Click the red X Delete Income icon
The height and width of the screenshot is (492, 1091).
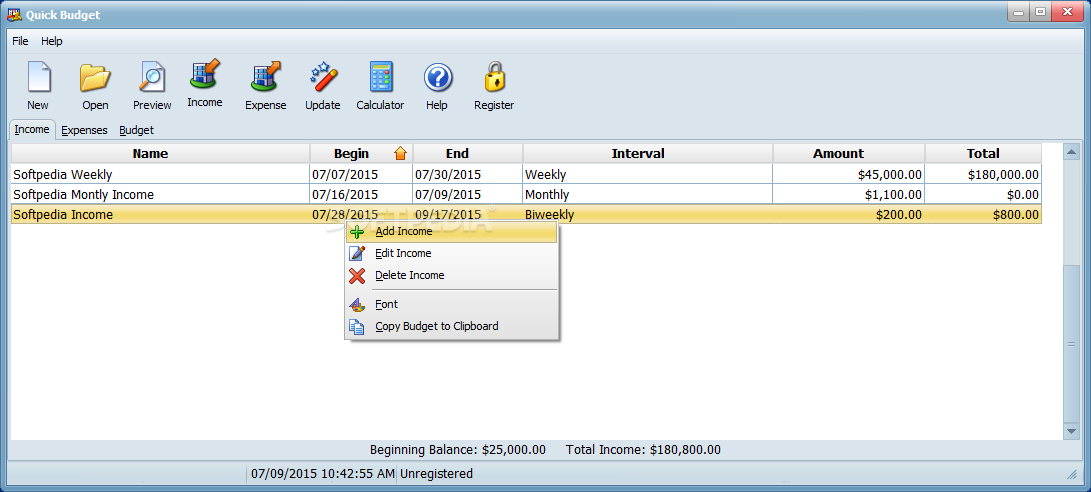coord(357,276)
